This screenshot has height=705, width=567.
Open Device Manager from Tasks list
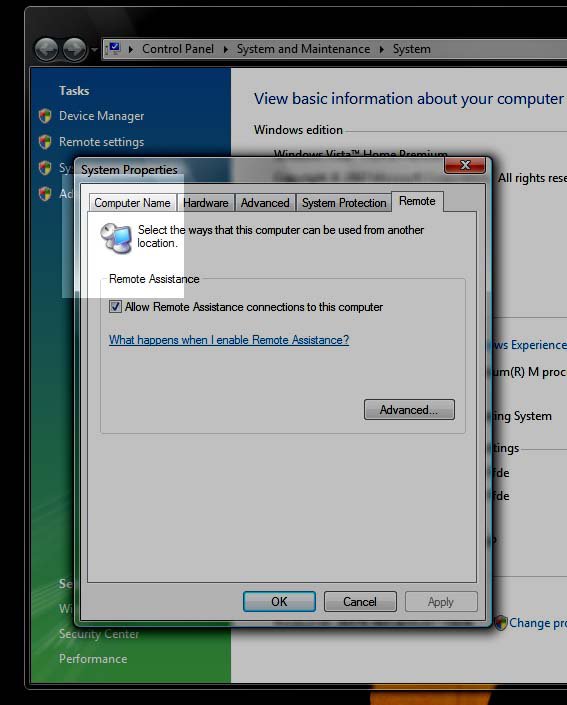pyautogui.click(x=102, y=116)
